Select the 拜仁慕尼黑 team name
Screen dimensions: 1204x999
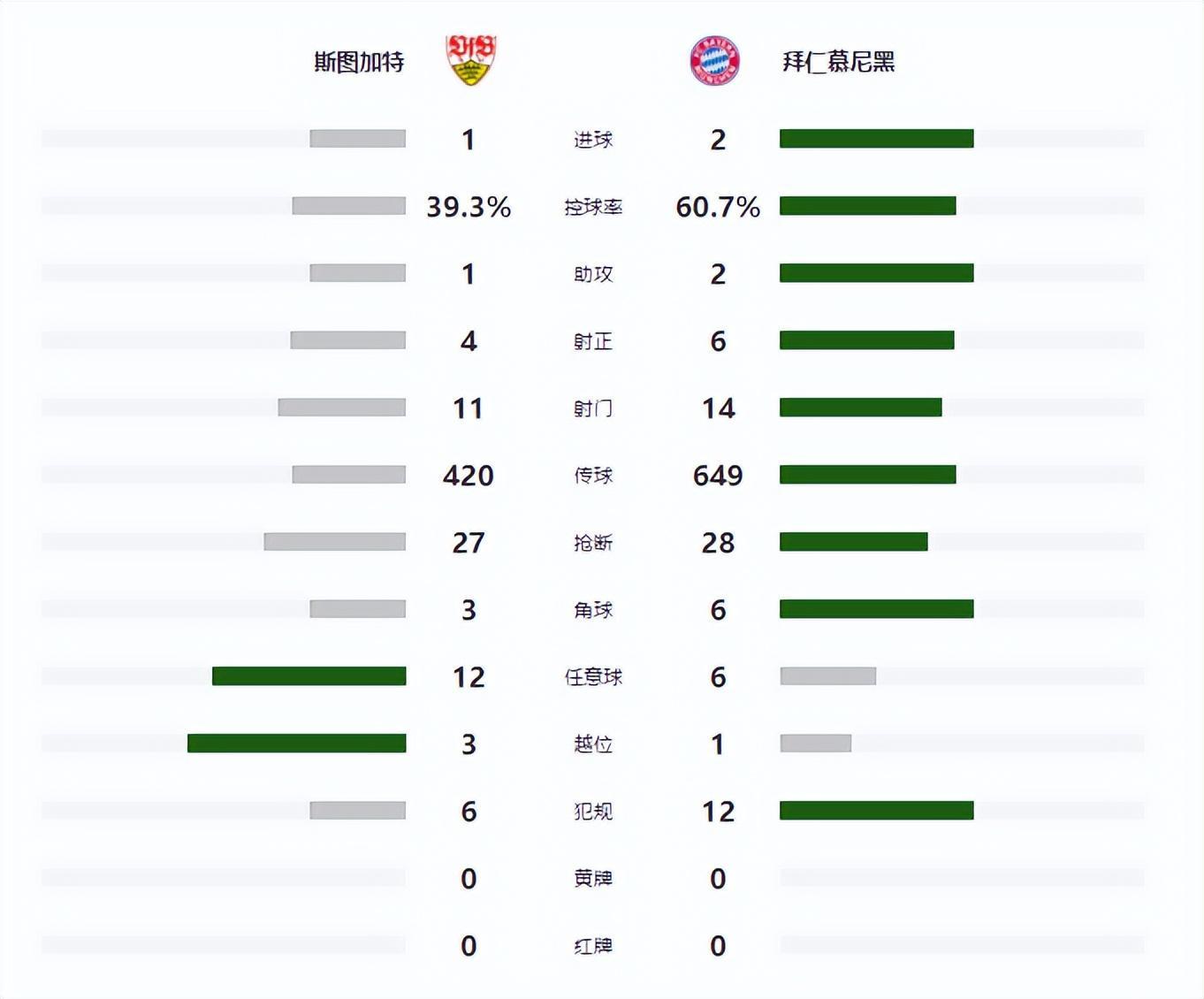click(x=839, y=62)
